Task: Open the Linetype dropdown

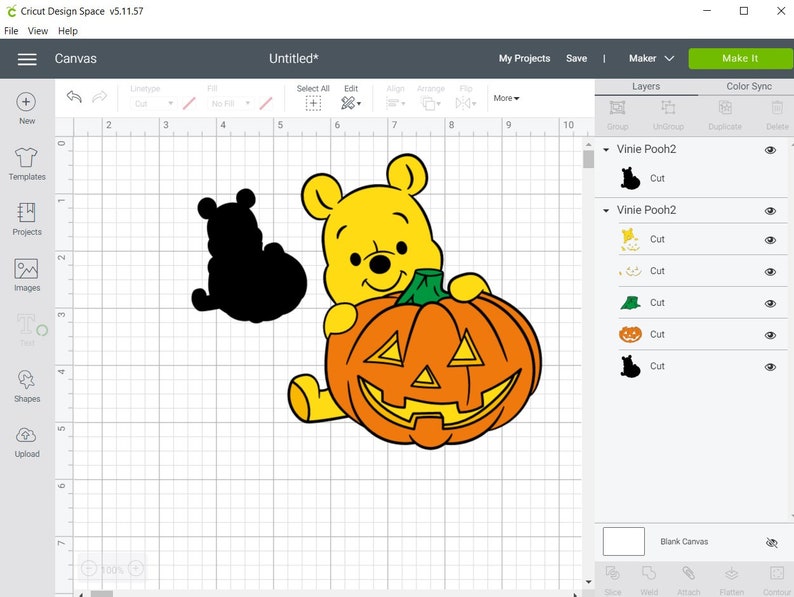Action: [x=152, y=103]
